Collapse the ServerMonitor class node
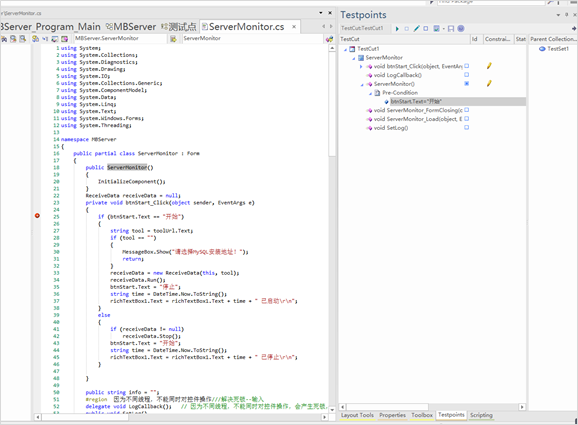Screen dimensions: 578x425 point(354,58)
